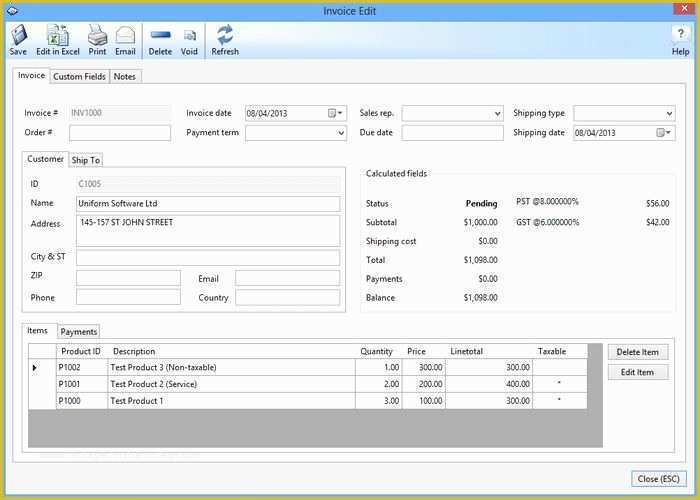Switch to the Payments tab
The width and height of the screenshot is (700, 500).
(x=79, y=332)
